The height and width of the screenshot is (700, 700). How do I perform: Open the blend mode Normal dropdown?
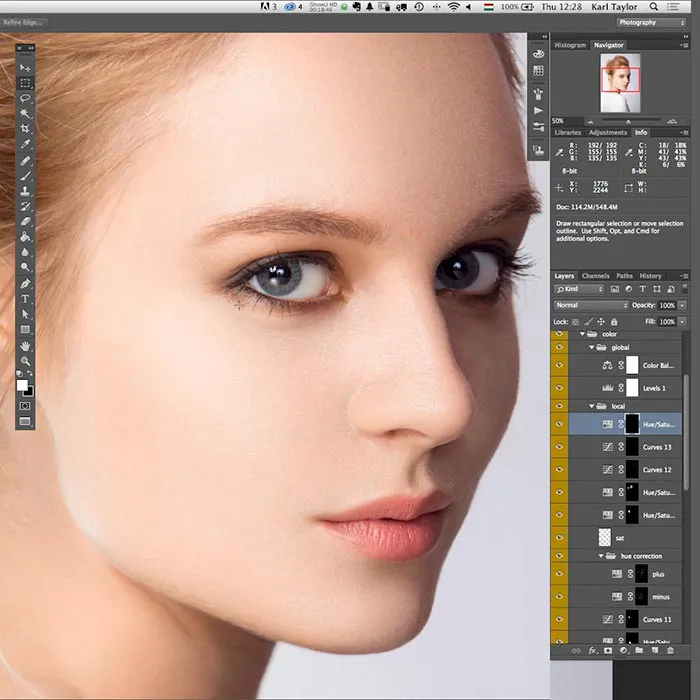pyautogui.click(x=591, y=305)
